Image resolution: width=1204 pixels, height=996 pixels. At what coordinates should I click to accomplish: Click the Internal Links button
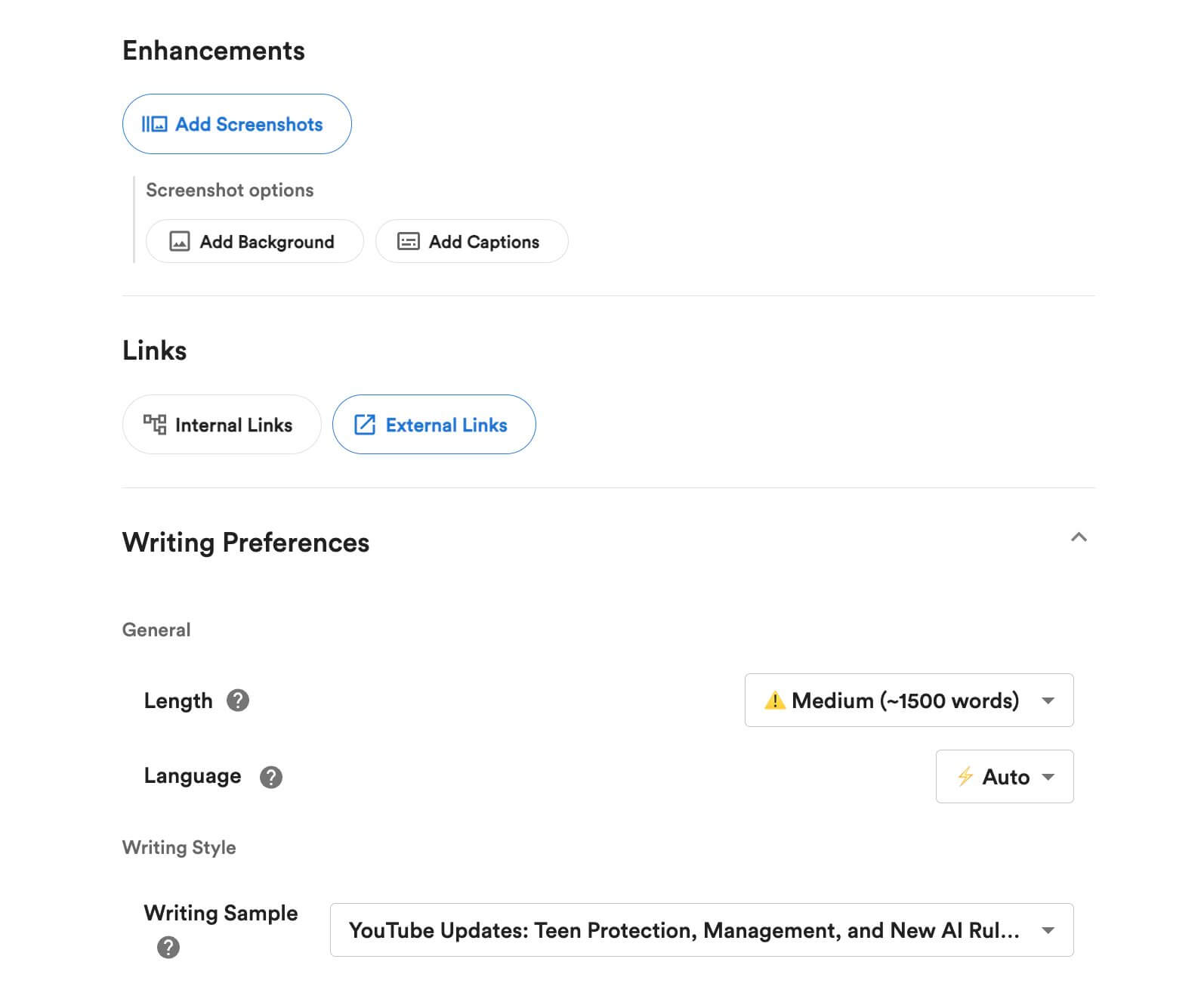(221, 425)
